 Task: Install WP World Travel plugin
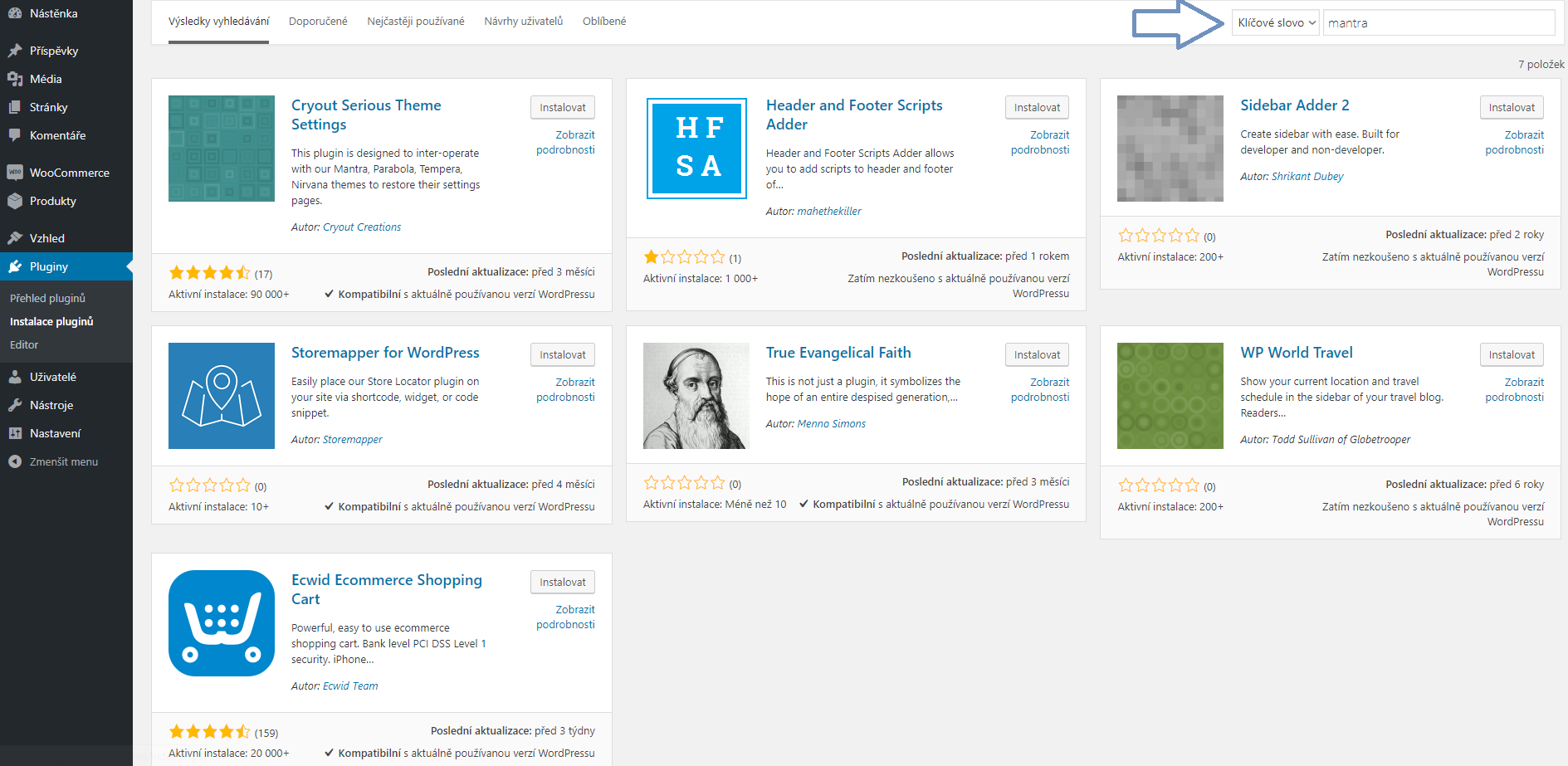(1512, 354)
